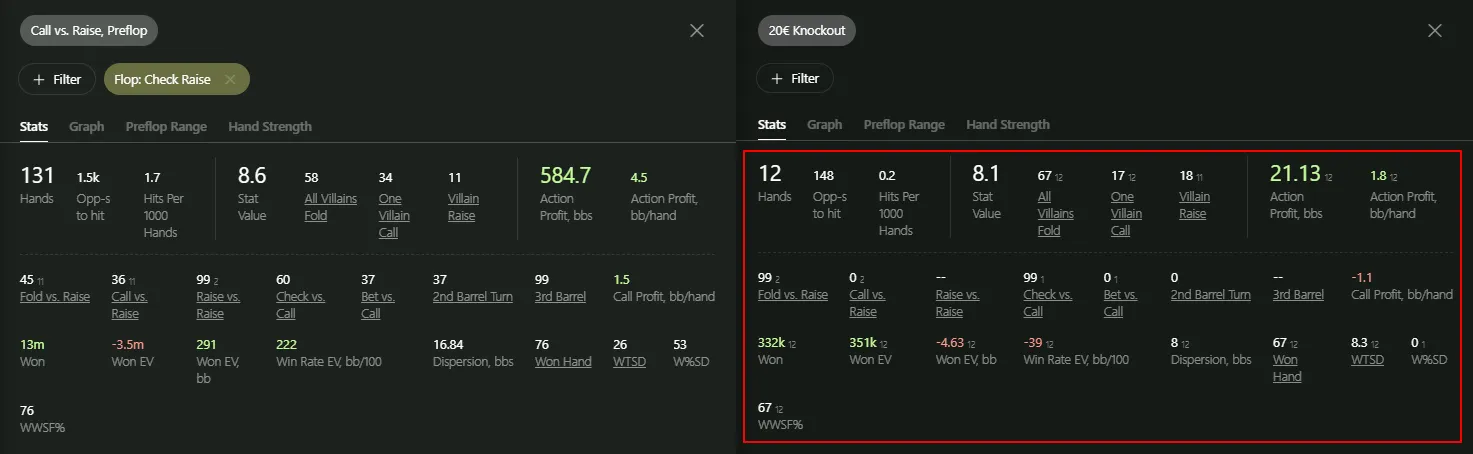The height and width of the screenshot is (454, 1473).
Task: Close the 20€ Knockout panel
Action: [1435, 31]
